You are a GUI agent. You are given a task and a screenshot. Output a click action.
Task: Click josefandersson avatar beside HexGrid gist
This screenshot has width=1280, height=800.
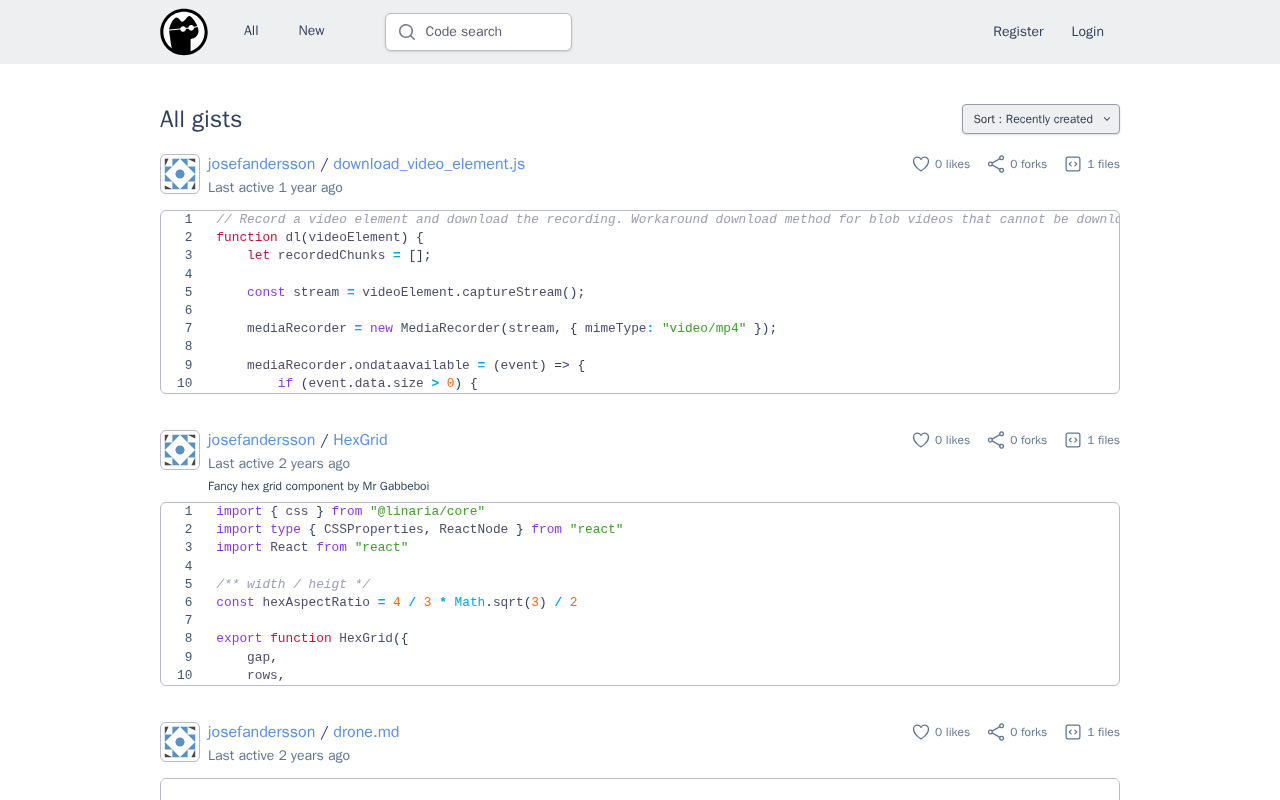coord(180,450)
